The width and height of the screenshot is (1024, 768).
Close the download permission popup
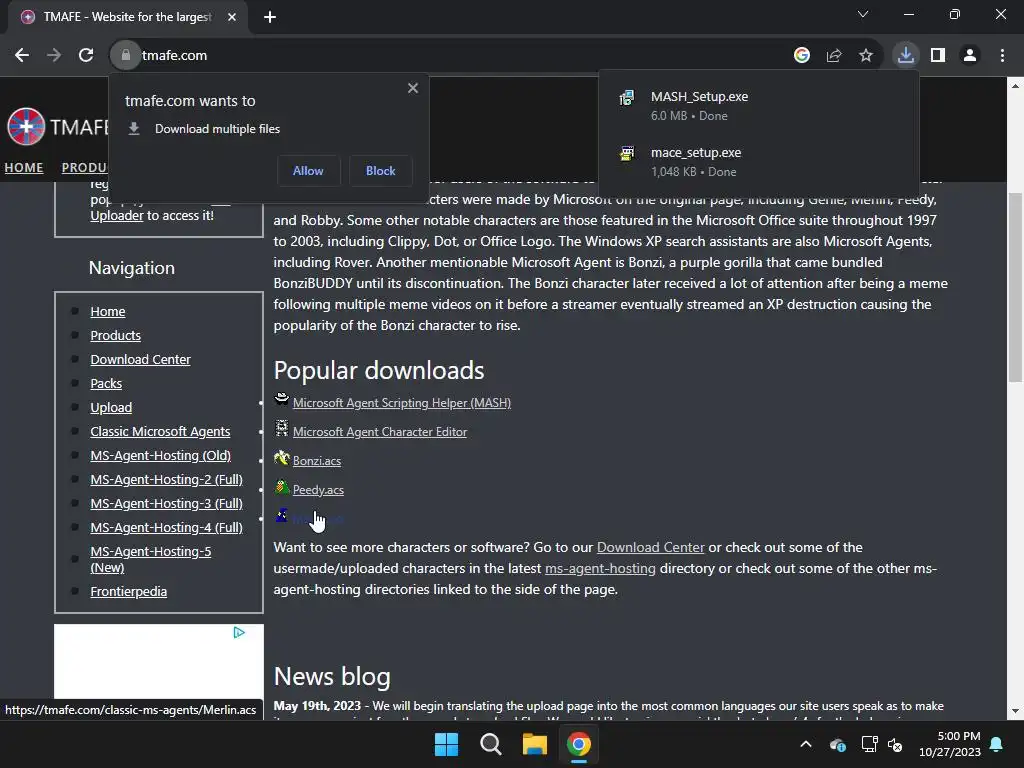[413, 88]
